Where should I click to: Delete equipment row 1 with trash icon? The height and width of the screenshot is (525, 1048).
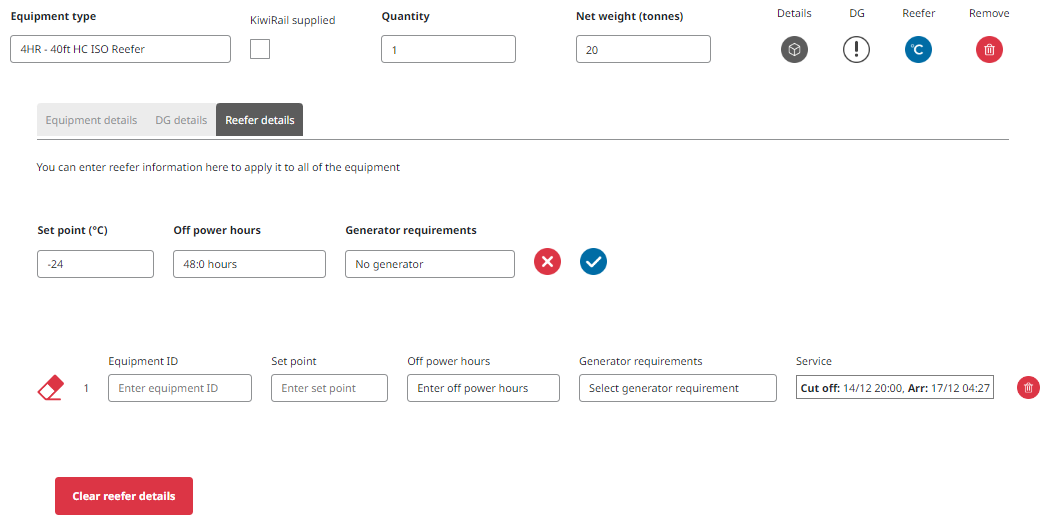(x=1028, y=388)
